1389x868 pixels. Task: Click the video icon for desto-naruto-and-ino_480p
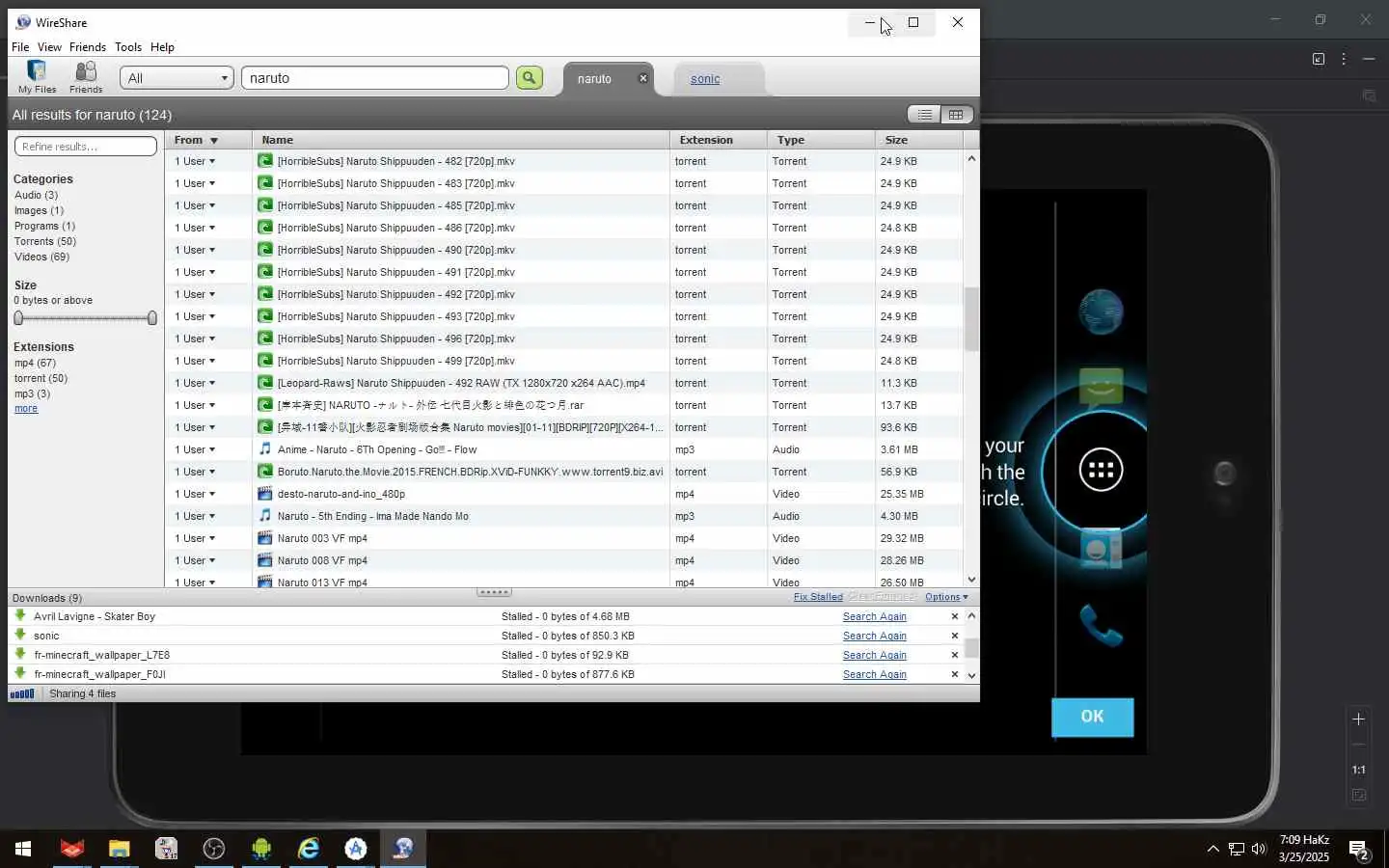pos(265,494)
